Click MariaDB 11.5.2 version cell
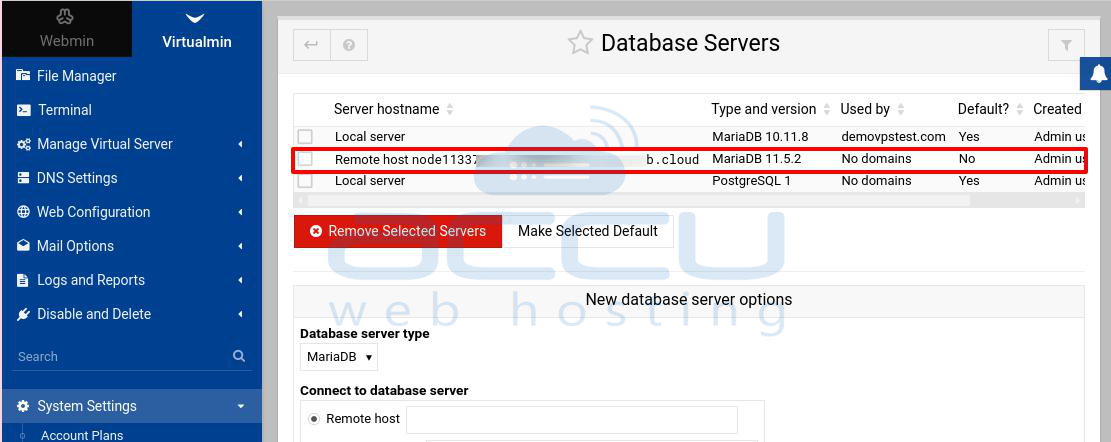1111x442 pixels. tap(756, 159)
